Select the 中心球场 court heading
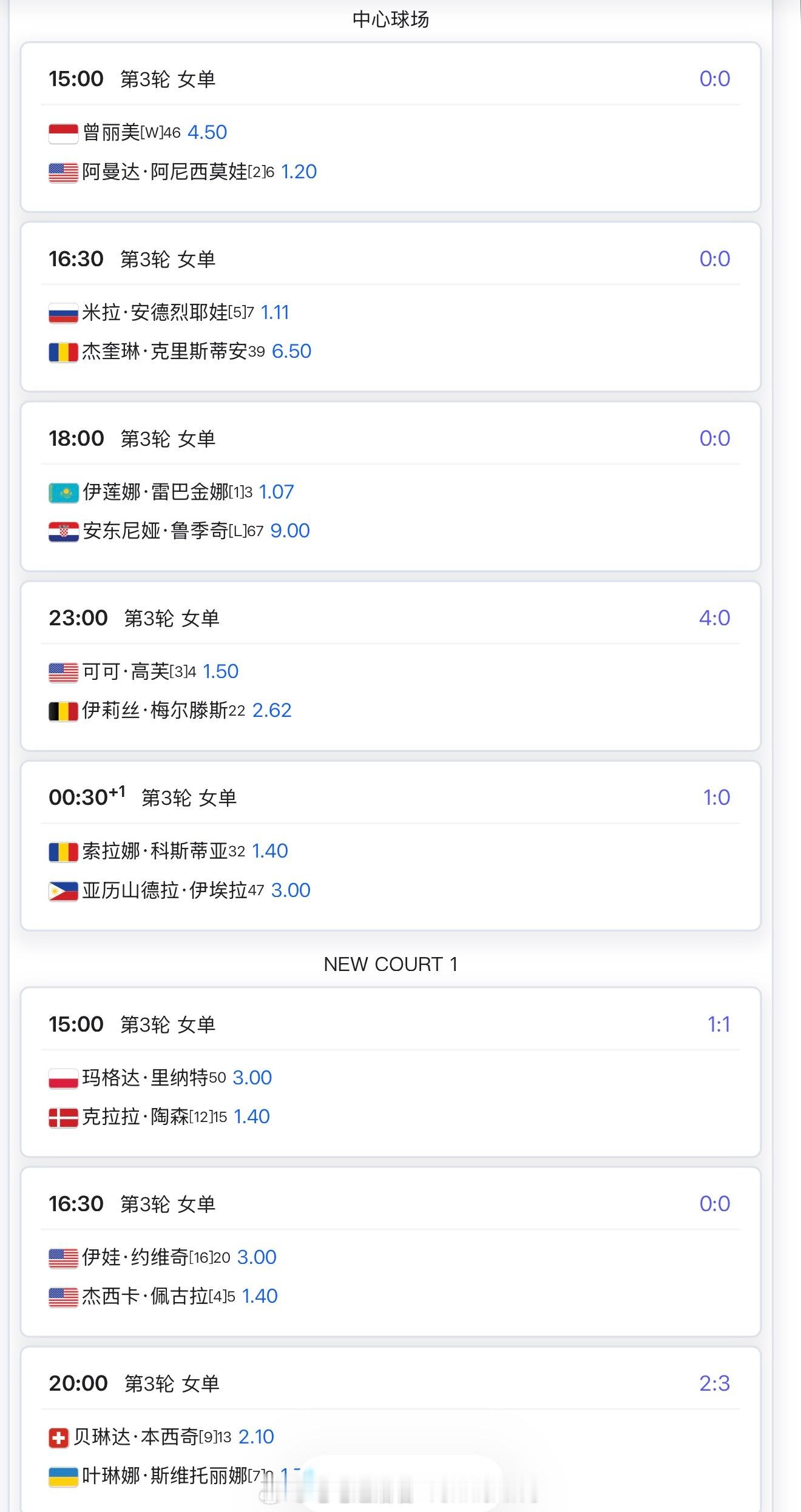This screenshot has width=801, height=1512. [391, 19]
